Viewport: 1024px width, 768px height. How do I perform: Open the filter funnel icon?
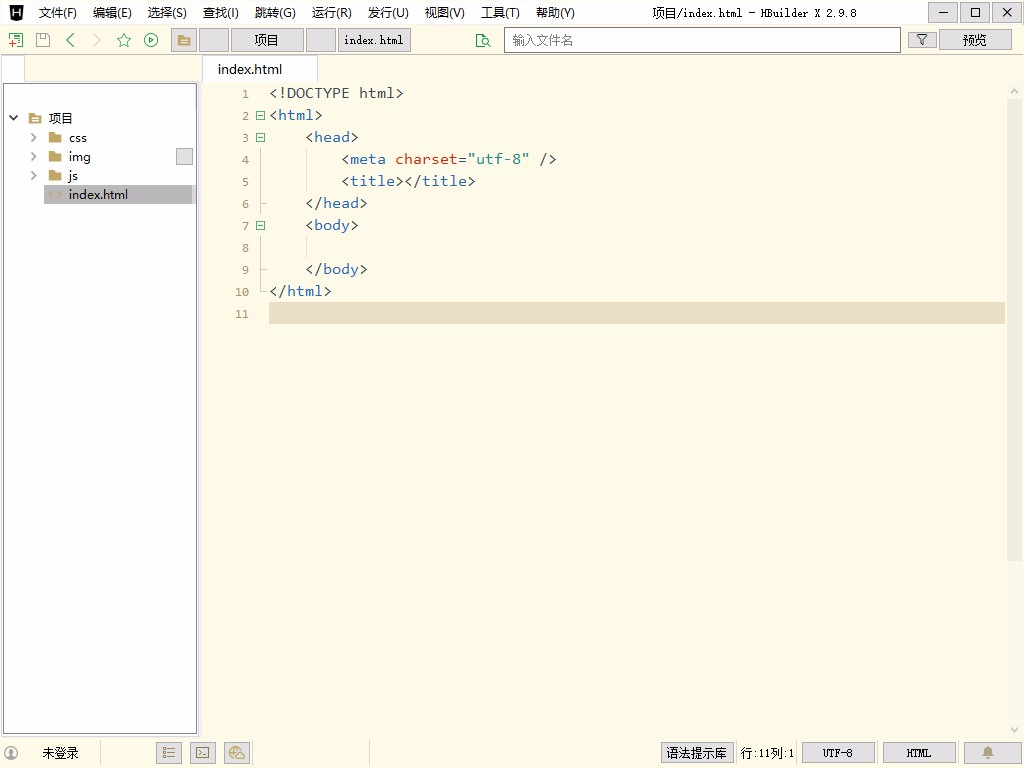[x=922, y=40]
